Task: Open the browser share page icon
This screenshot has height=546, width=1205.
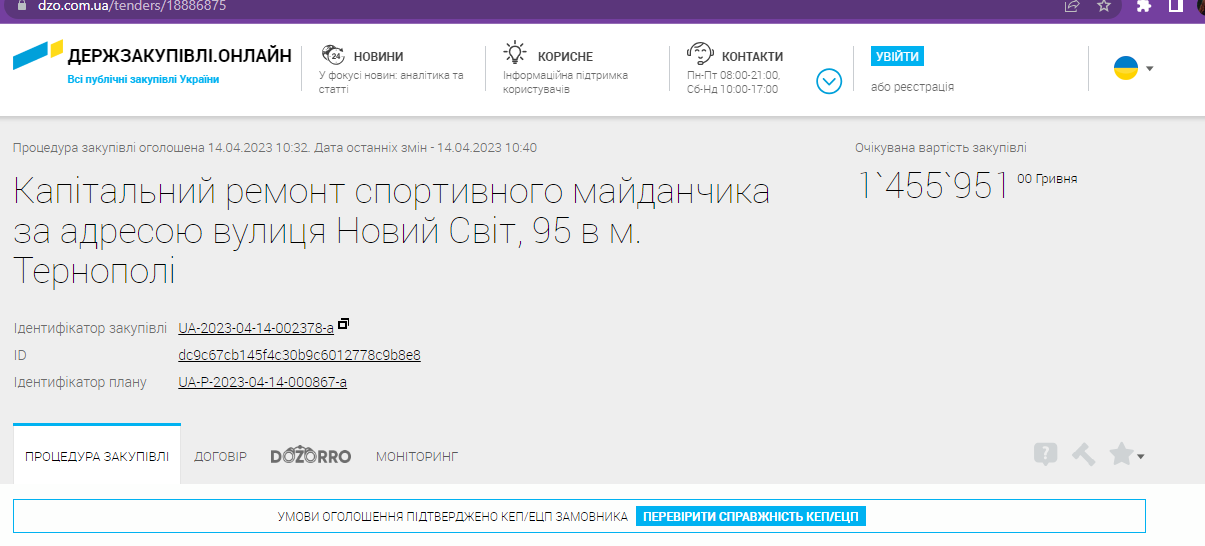Action: 1072,6
